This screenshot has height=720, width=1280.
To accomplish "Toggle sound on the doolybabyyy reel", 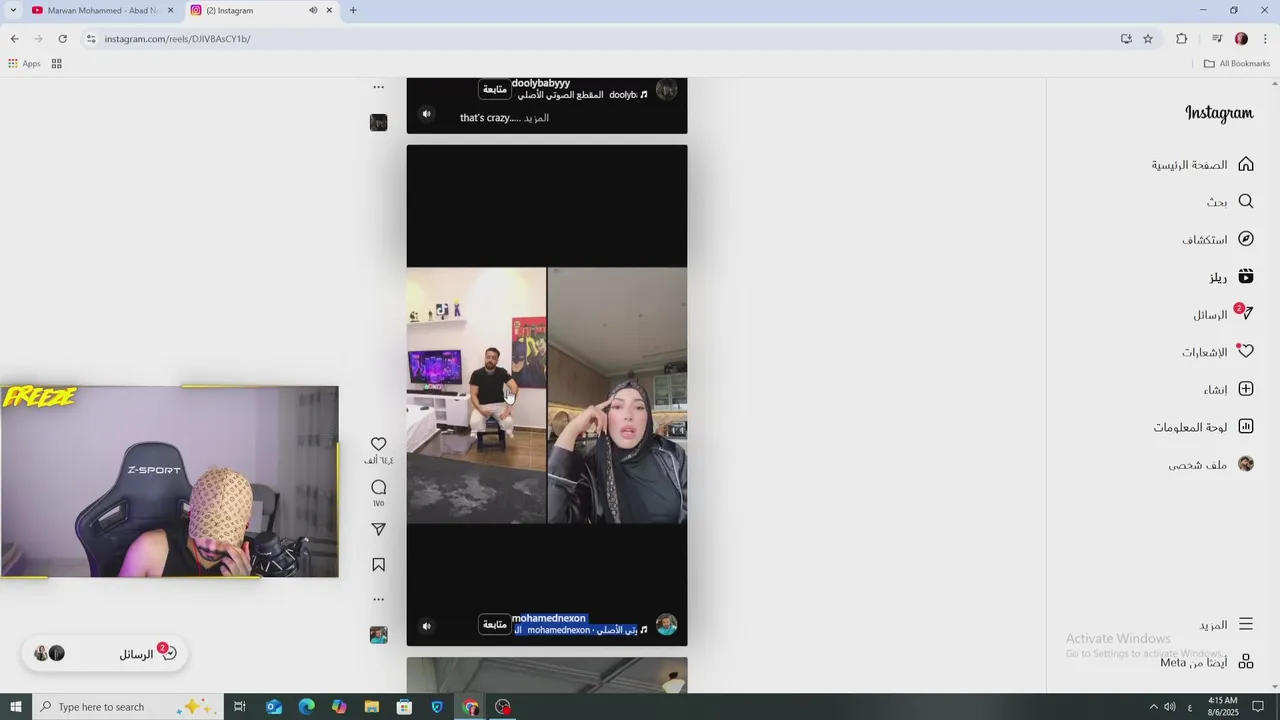I will 426,113.
